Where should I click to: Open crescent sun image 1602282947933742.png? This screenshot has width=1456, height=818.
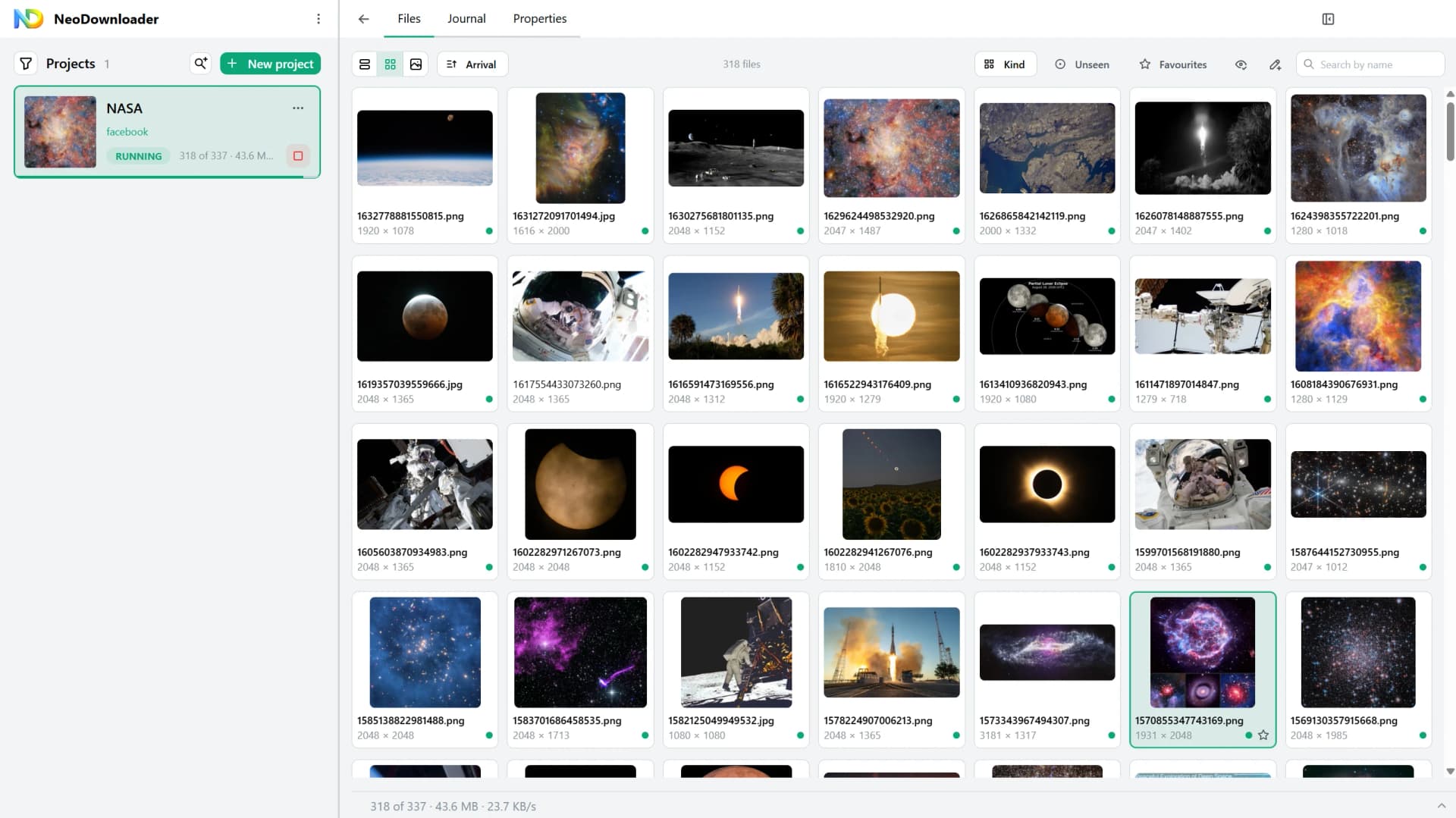(x=736, y=484)
